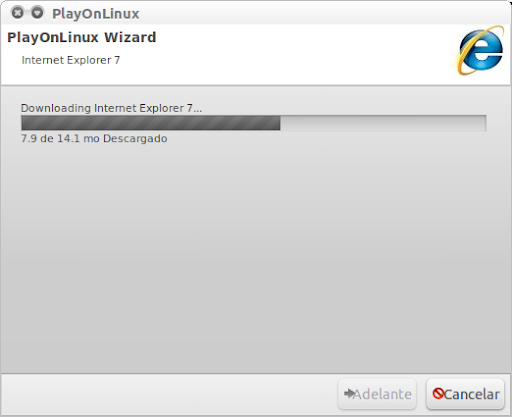Close the PlayOnLinux window
The width and height of the screenshot is (512, 417).
coord(18,13)
